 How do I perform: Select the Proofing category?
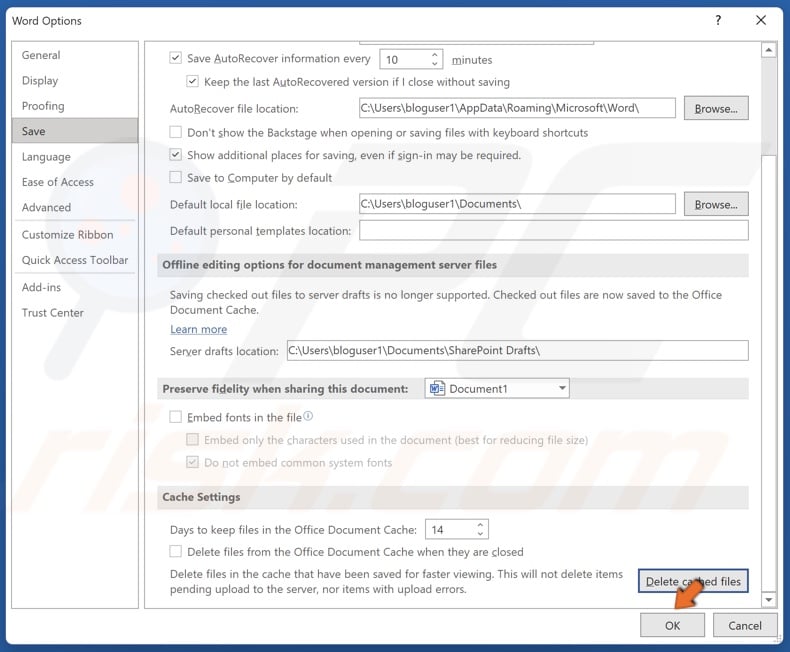coord(75,106)
